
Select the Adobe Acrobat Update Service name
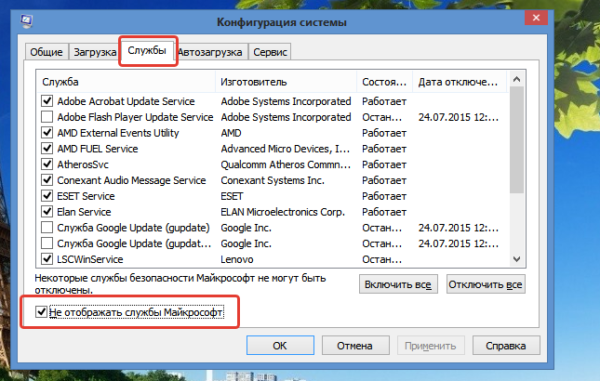pyautogui.click(x=126, y=101)
